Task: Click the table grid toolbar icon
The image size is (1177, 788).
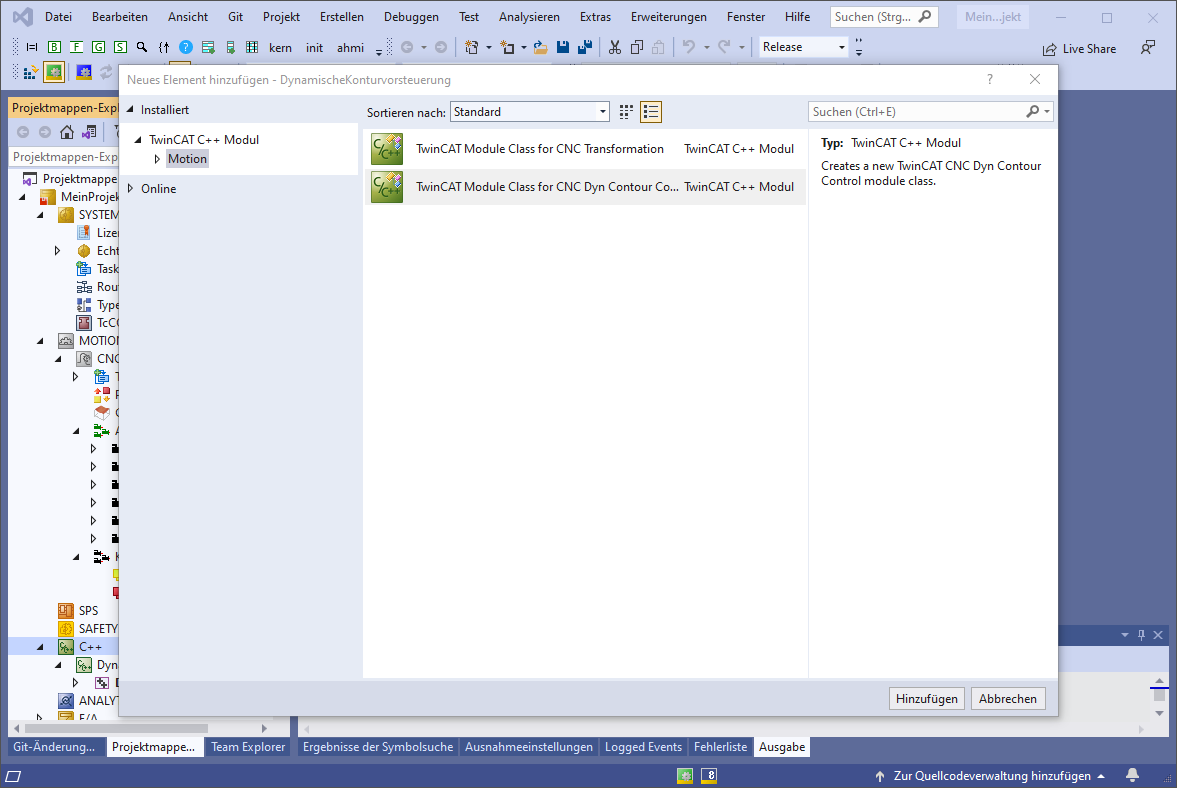Action: pos(252,47)
